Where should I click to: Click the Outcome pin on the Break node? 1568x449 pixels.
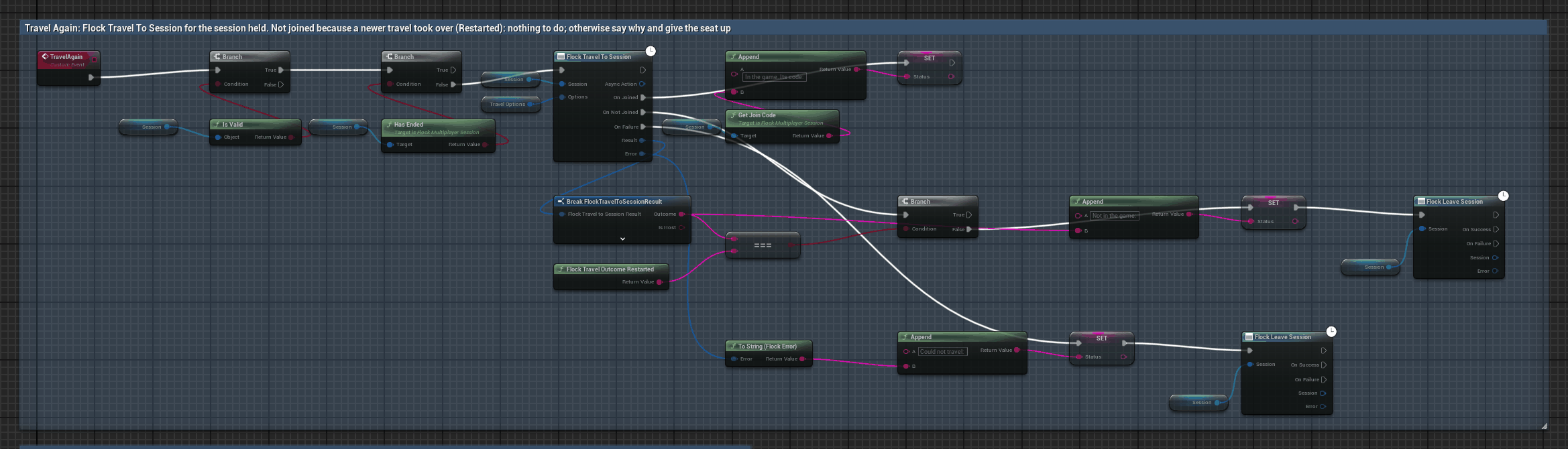coord(681,214)
